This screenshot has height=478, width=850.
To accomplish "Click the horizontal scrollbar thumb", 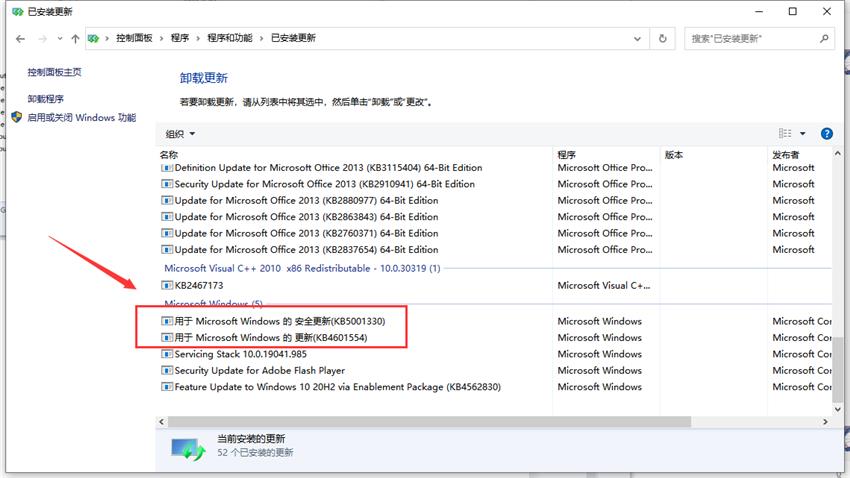I will 429,422.
